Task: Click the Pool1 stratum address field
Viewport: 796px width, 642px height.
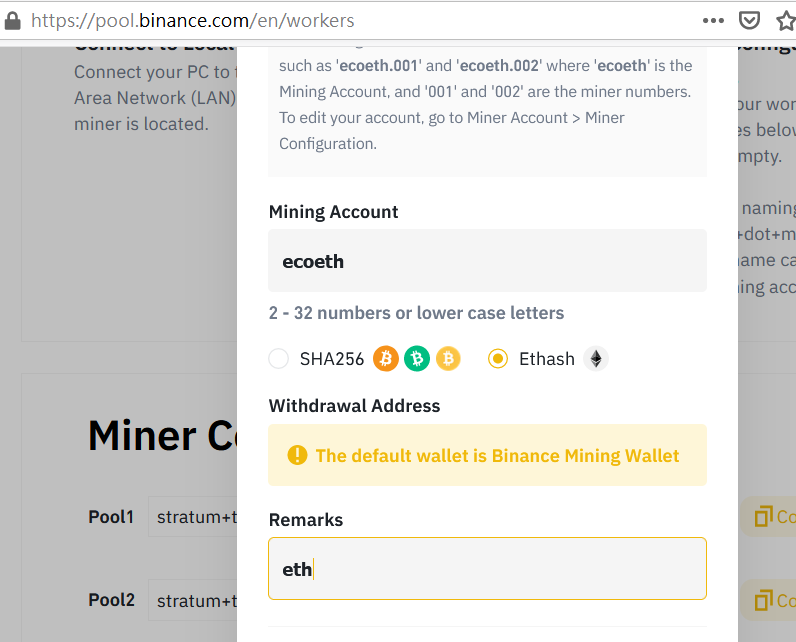Action: point(193,517)
